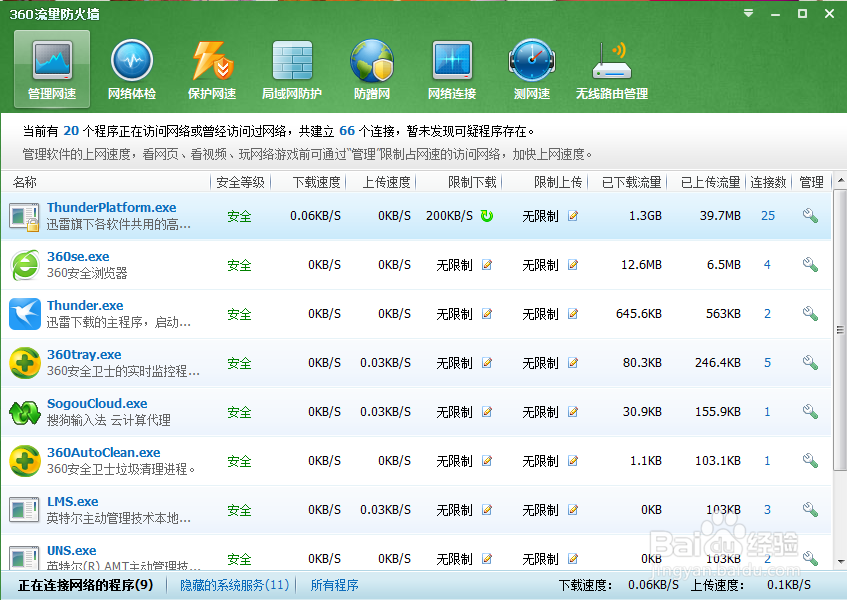
Task: Edit upload limit for 360se.exe
Action: pyautogui.click(x=573, y=265)
